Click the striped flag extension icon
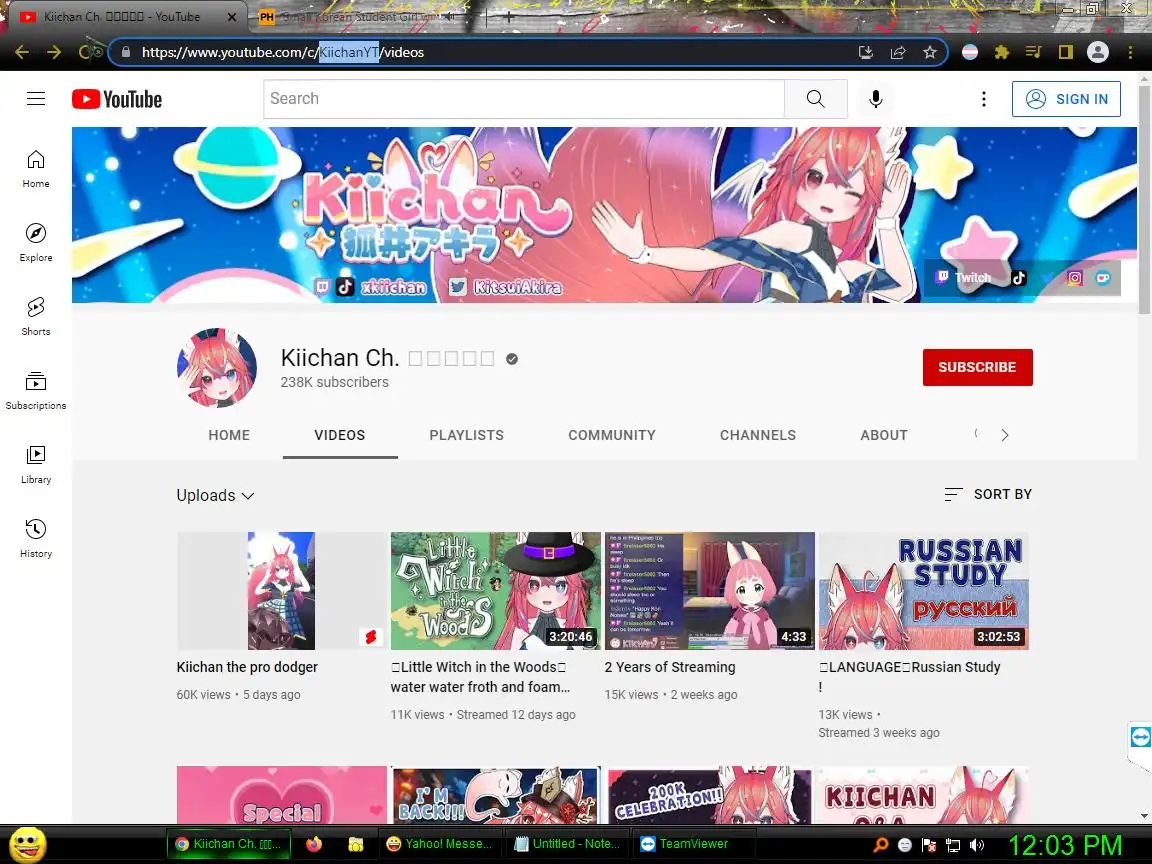 pos(970,52)
